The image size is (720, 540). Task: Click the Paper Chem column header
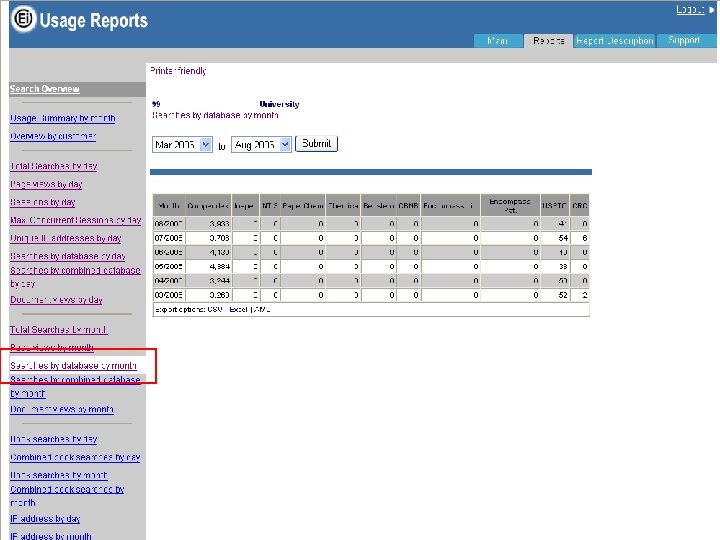pos(303,206)
